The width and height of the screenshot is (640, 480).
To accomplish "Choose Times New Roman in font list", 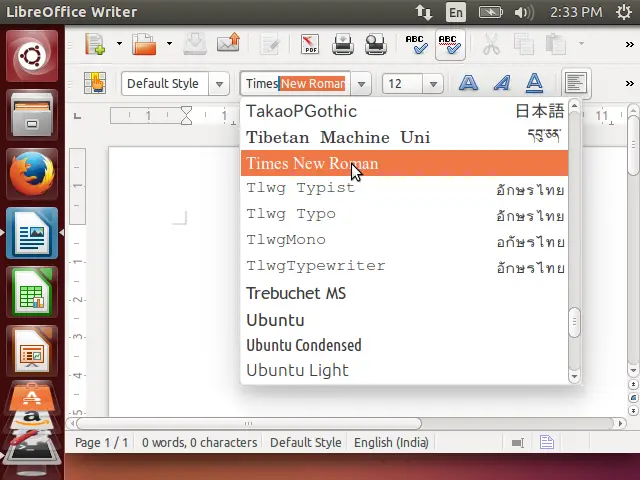I will (x=404, y=163).
